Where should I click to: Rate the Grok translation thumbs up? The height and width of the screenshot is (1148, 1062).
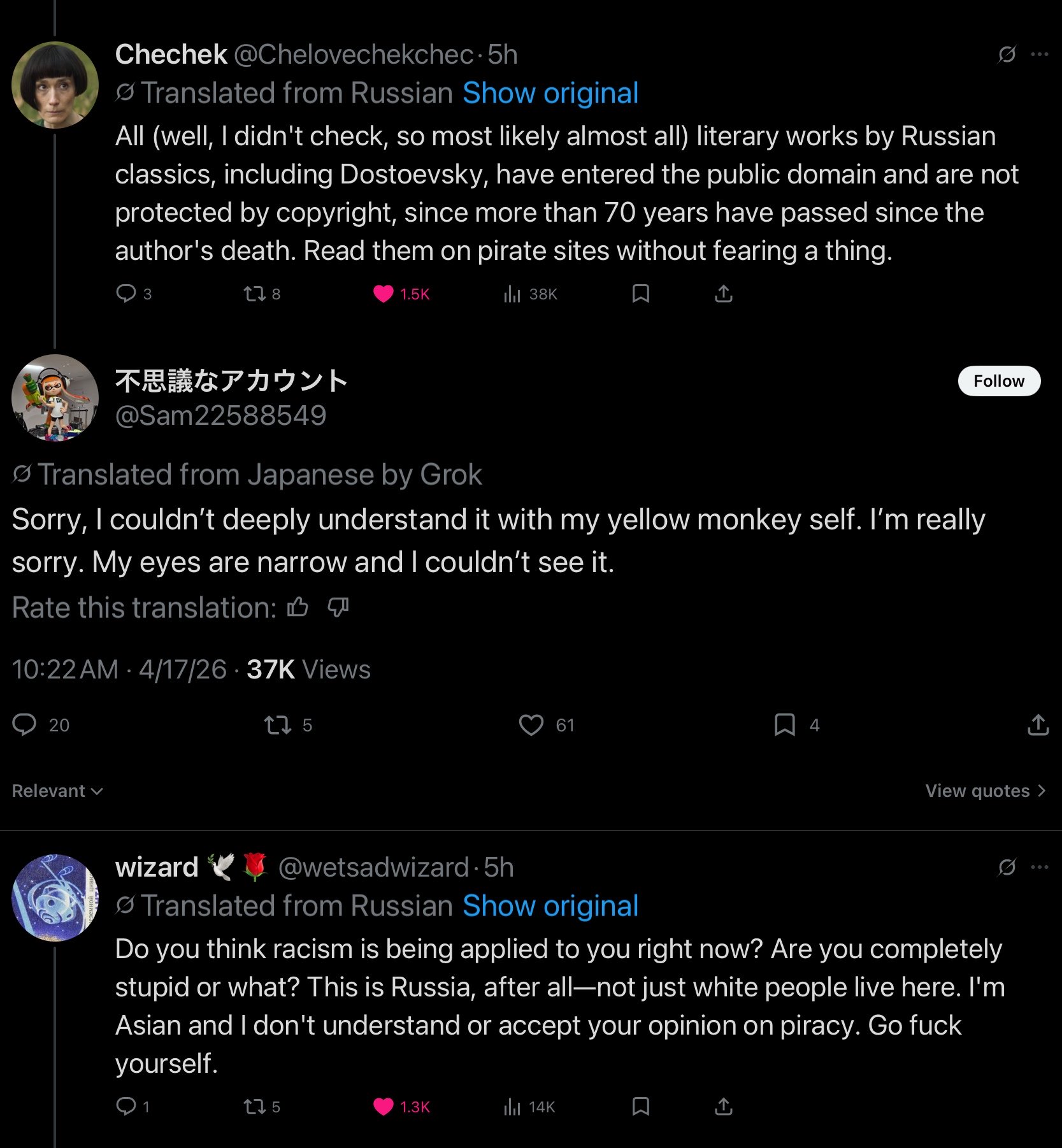(x=298, y=608)
